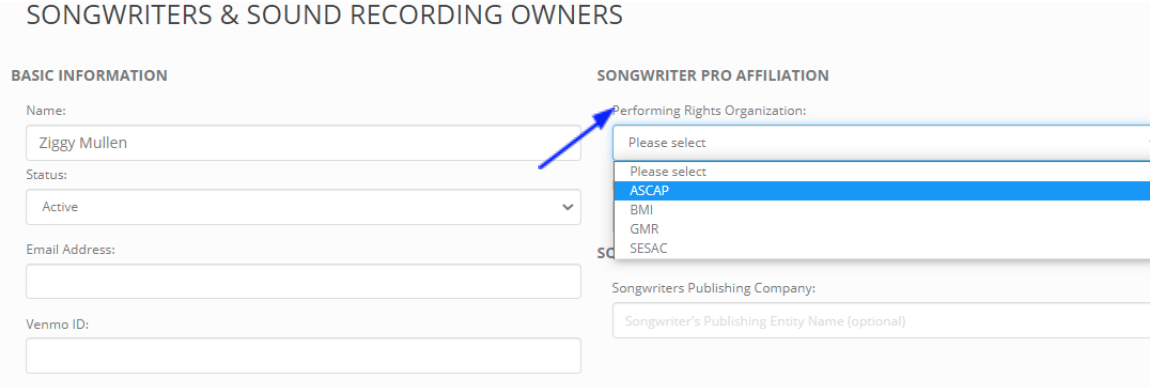Click the Songwriter PRO Affiliation heading

(713, 75)
